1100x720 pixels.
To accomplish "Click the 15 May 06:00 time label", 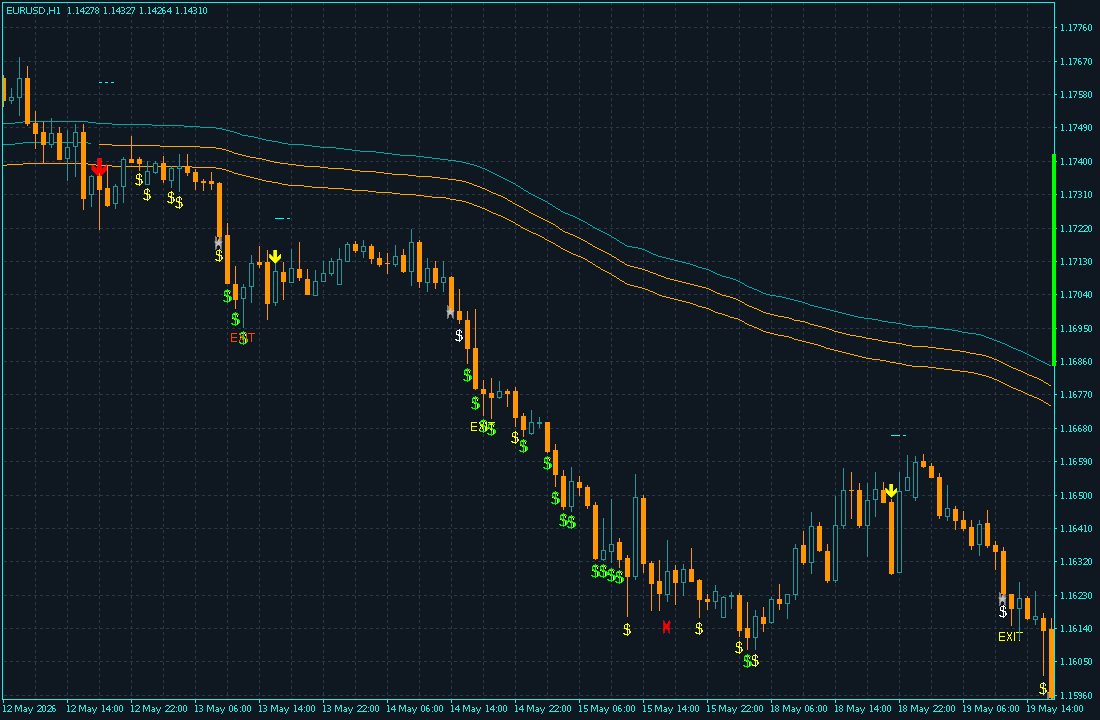I will [x=608, y=709].
